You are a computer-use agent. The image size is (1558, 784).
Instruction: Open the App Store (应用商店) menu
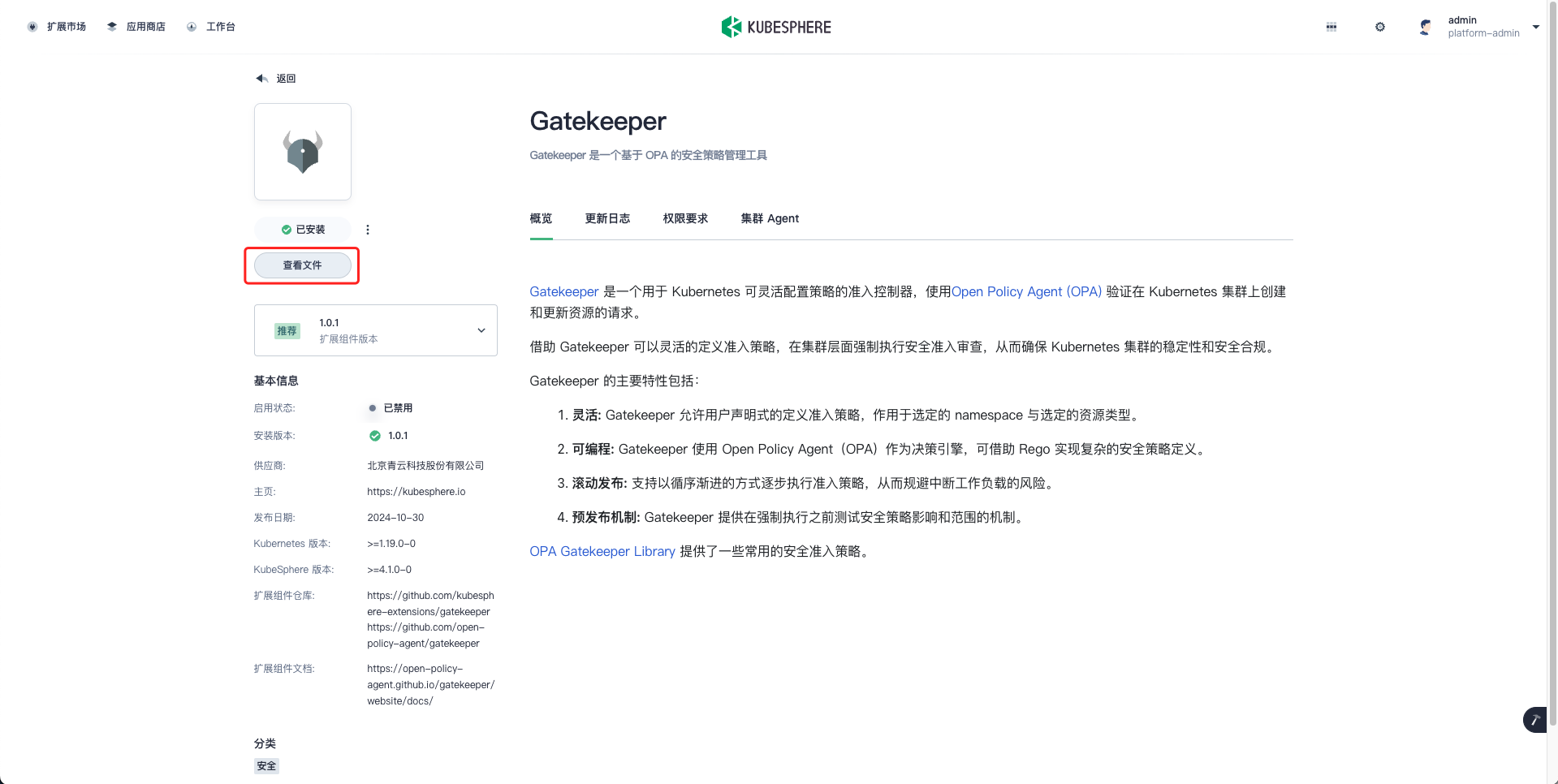tap(136, 27)
